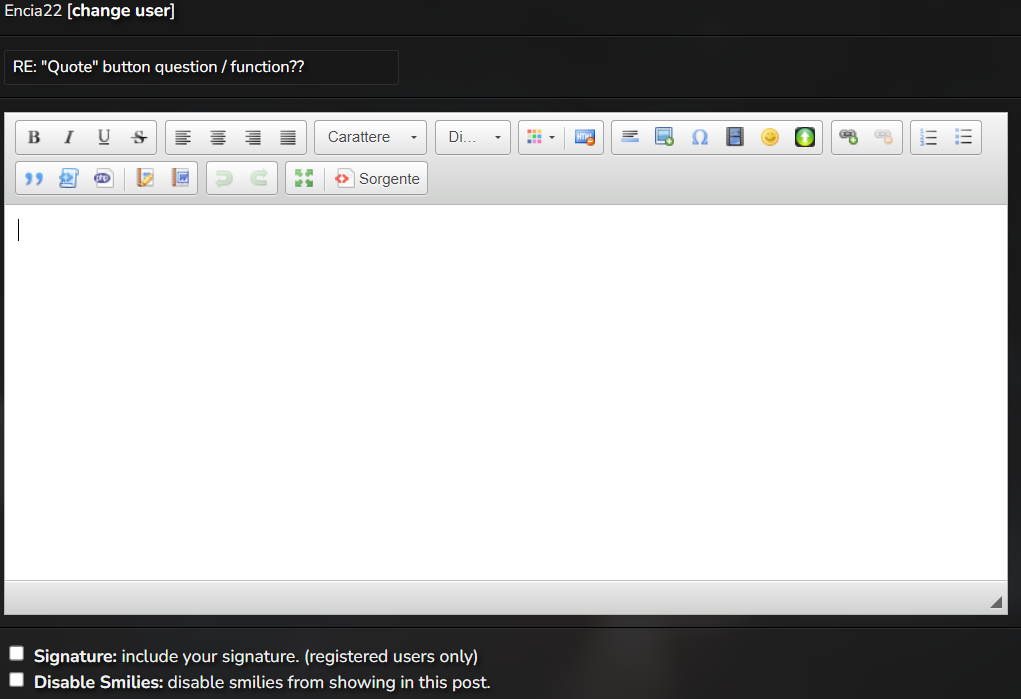The width and height of the screenshot is (1021, 699).
Task: Insert a special character (Omega)
Action: 699,137
